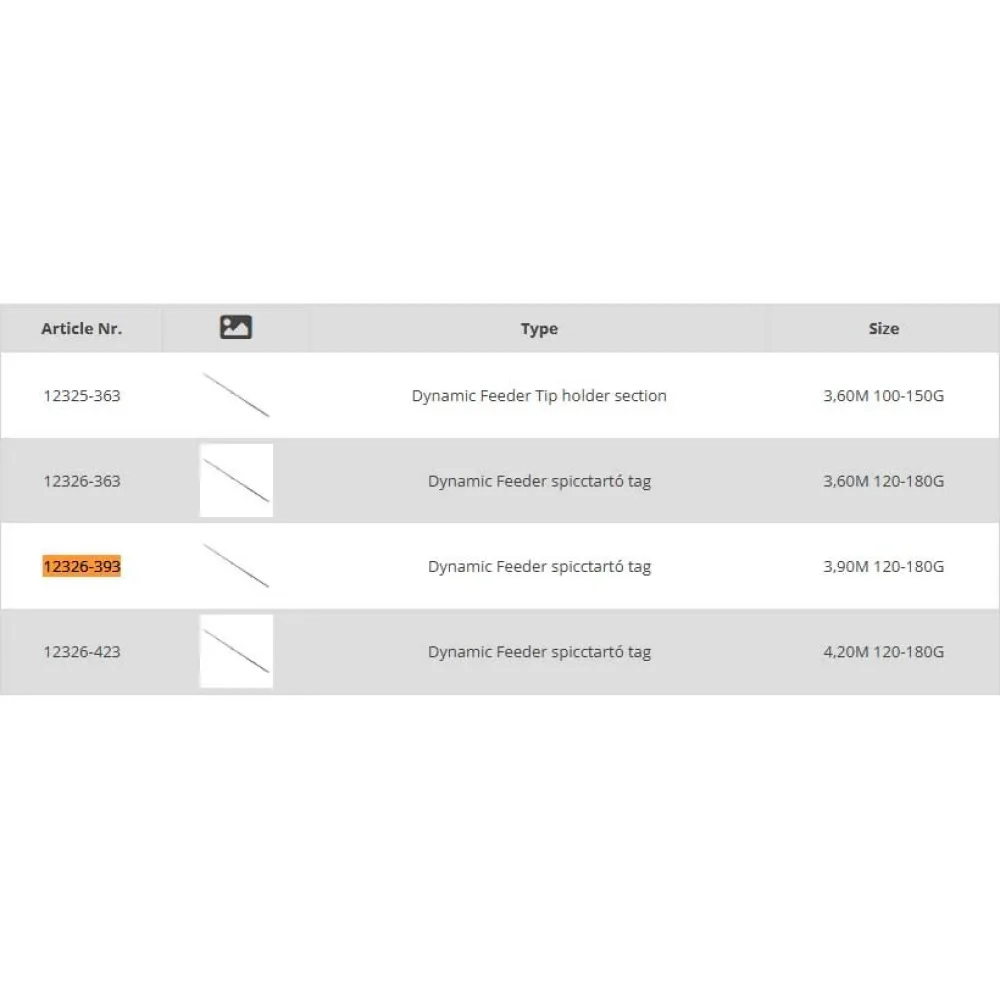
Task: Click the 4,20M 120-180G size cell
Action: click(x=883, y=652)
